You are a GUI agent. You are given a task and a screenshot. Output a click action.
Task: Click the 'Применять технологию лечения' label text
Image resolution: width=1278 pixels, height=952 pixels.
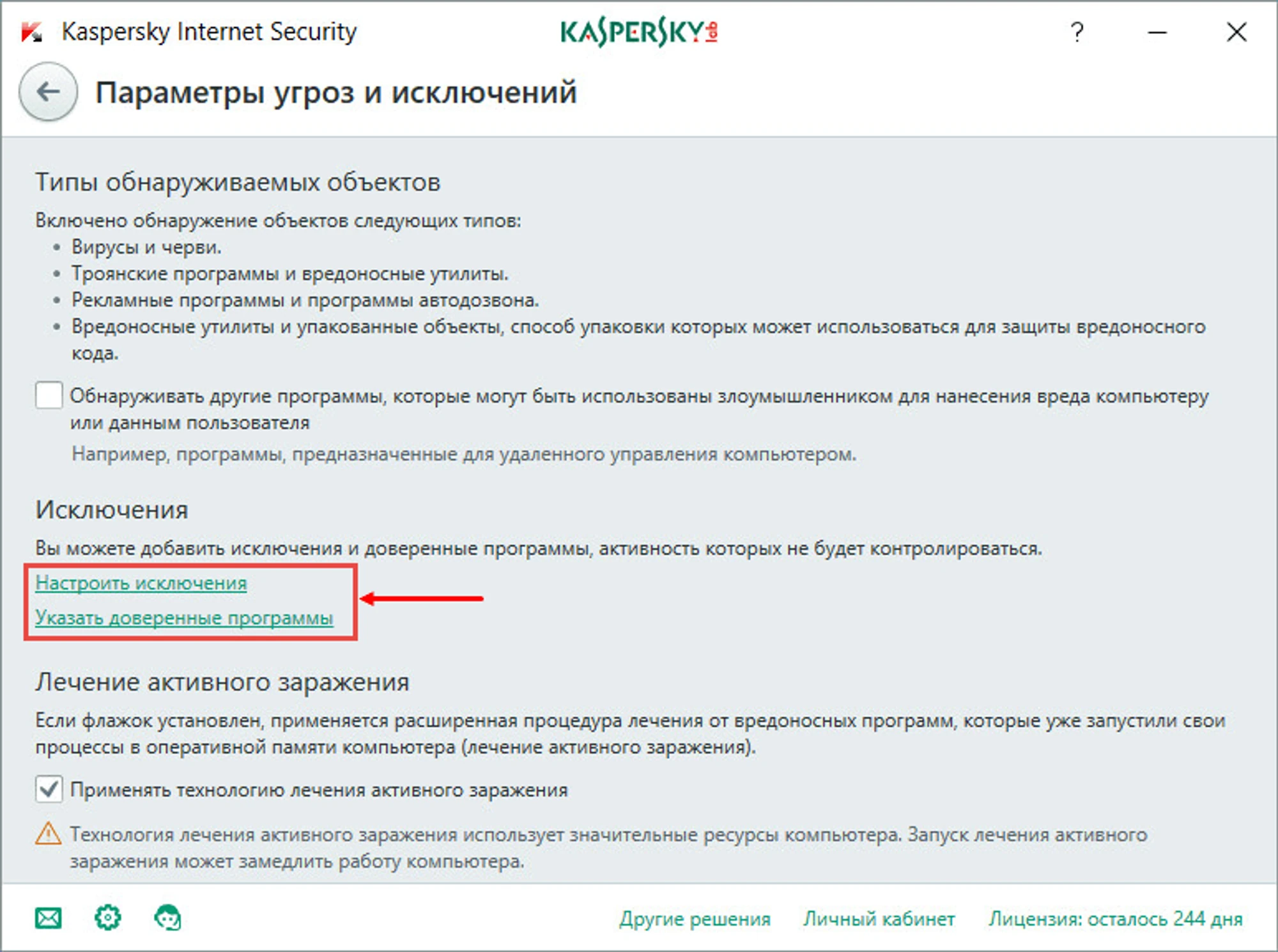pos(319,790)
